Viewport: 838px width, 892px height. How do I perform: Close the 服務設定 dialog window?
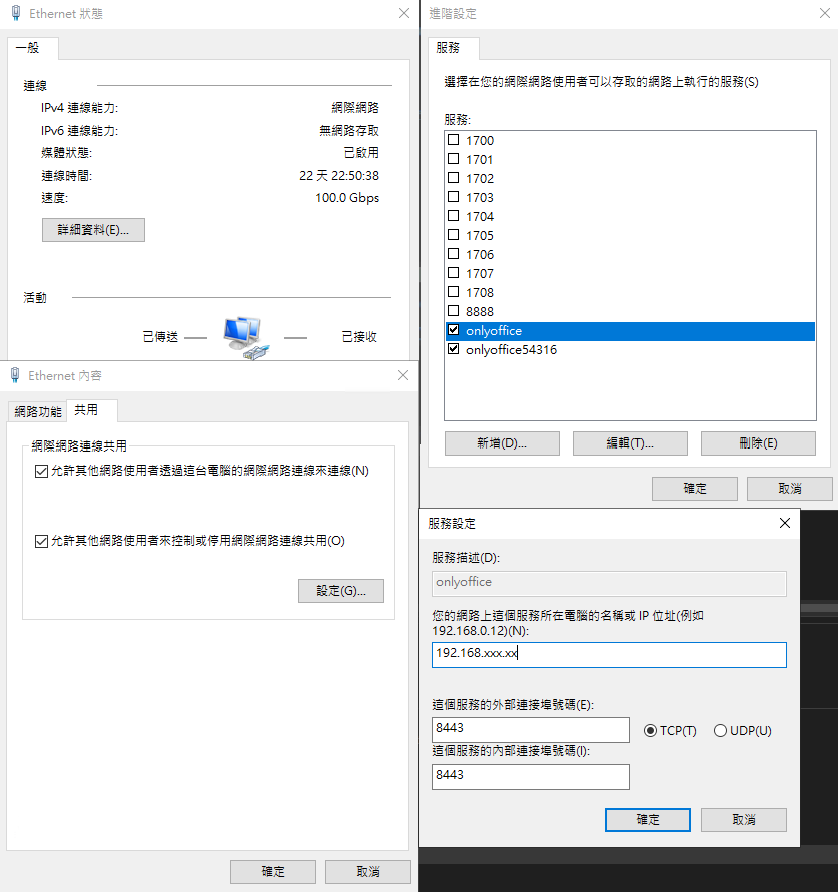tap(785, 523)
